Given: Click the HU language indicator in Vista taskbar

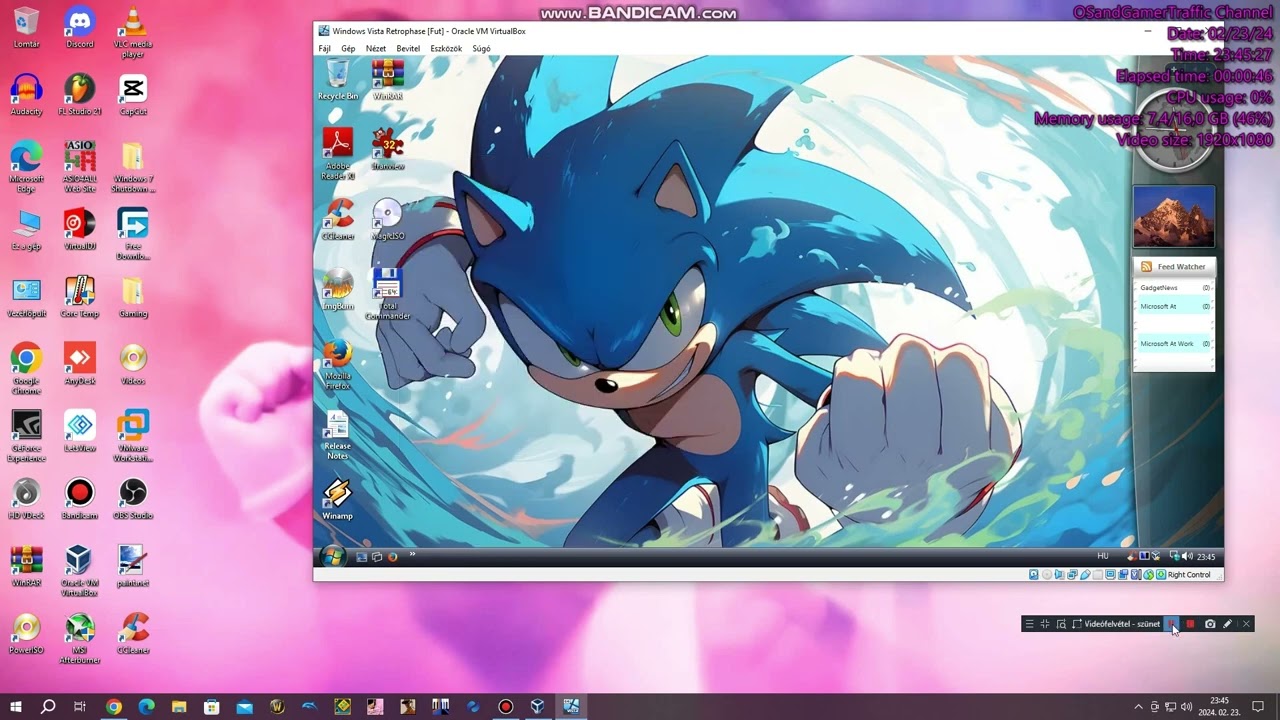Looking at the screenshot, I should click(x=1103, y=556).
